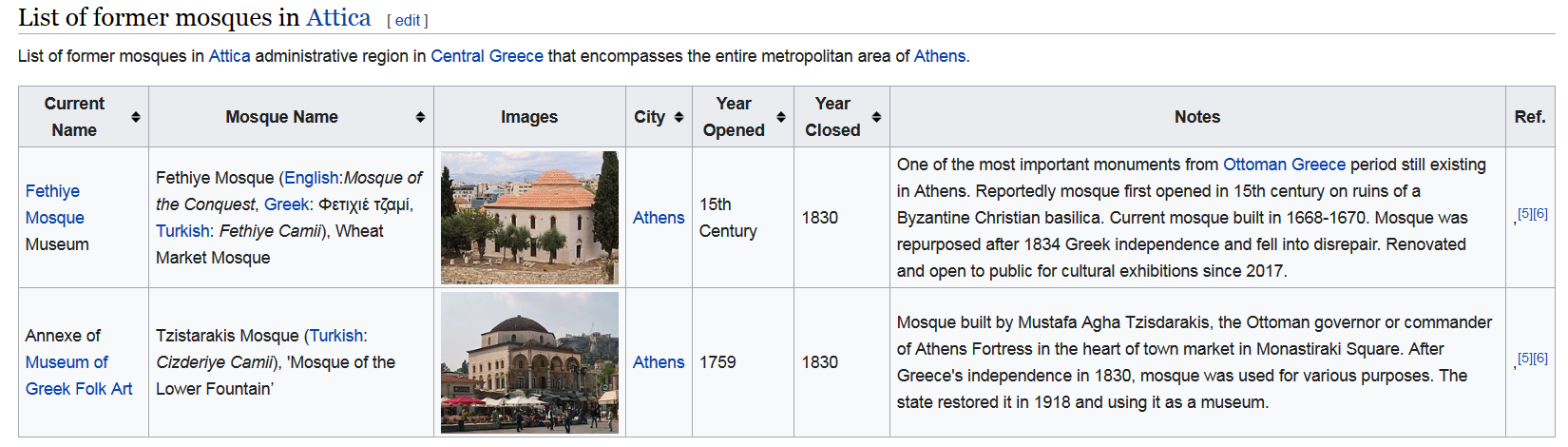Follow the Central Greece link
This screenshot has width=1568, height=447.
coord(487,56)
